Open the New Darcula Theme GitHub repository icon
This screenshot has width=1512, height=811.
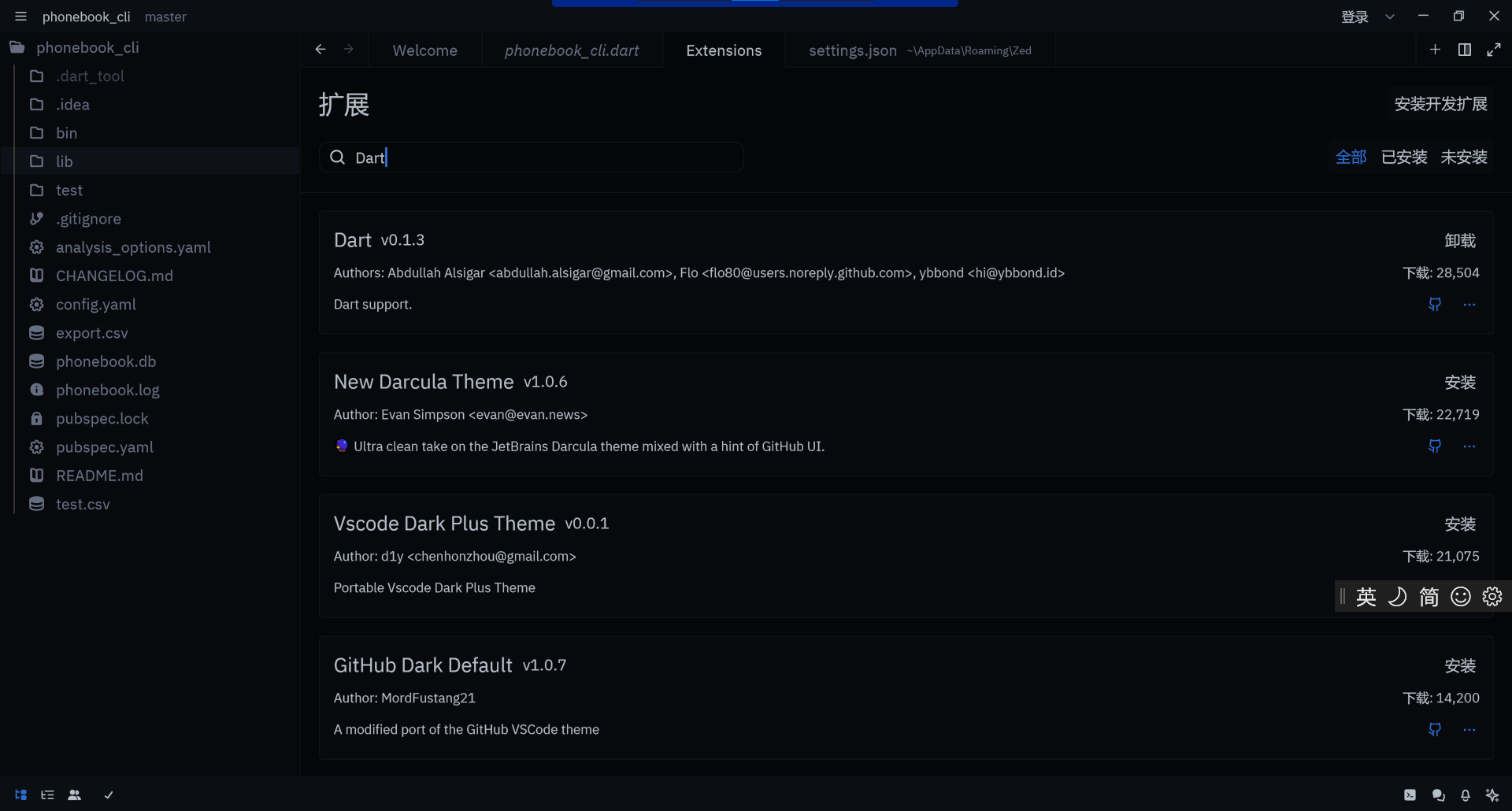[x=1435, y=446]
